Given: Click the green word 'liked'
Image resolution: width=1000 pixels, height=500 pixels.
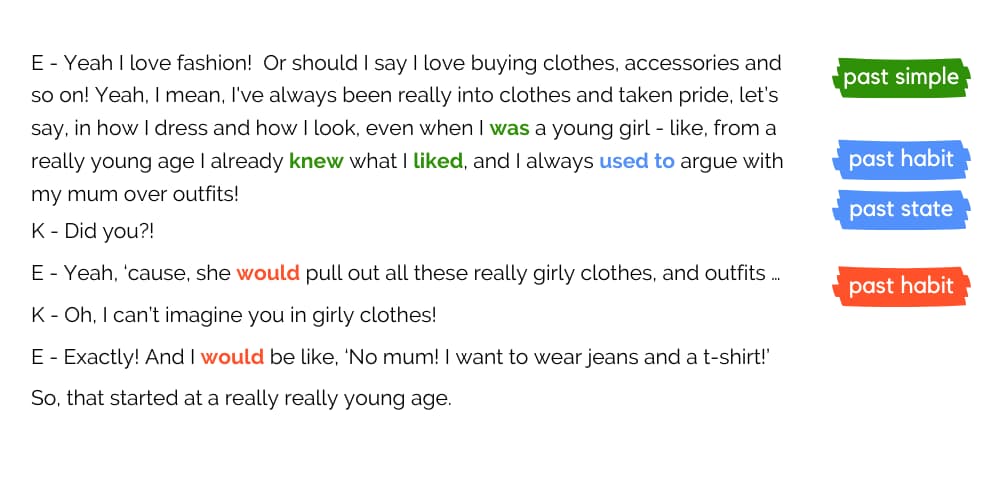Looking at the screenshot, I should (x=437, y=161).
